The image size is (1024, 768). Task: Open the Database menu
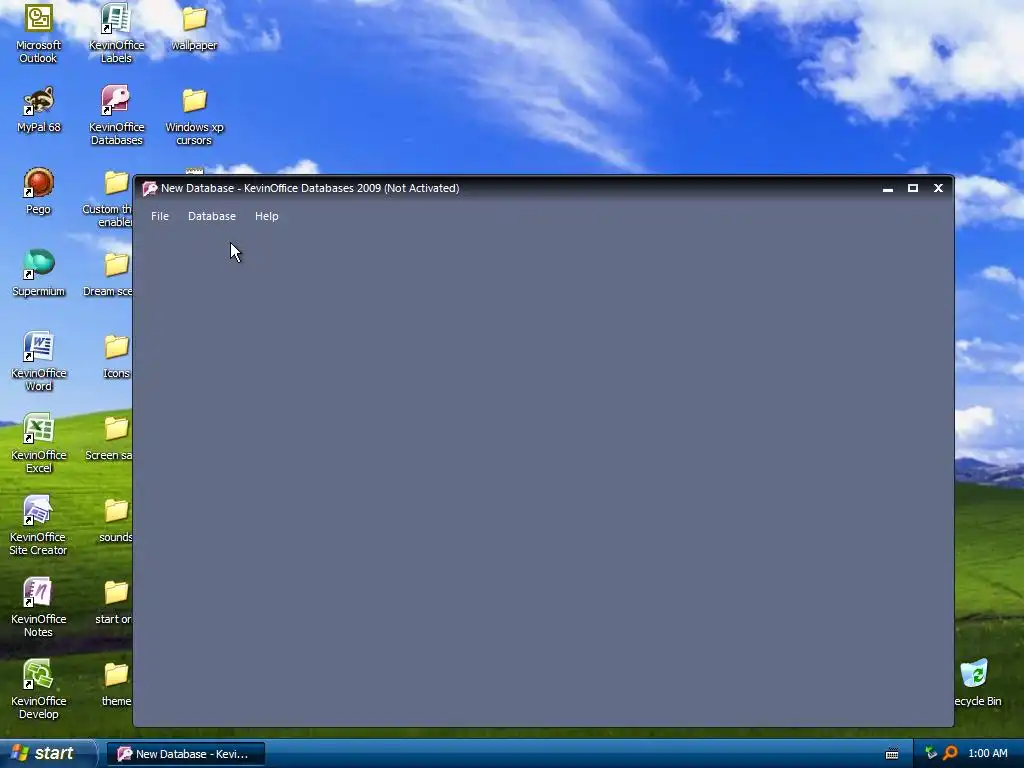point(212,216)
